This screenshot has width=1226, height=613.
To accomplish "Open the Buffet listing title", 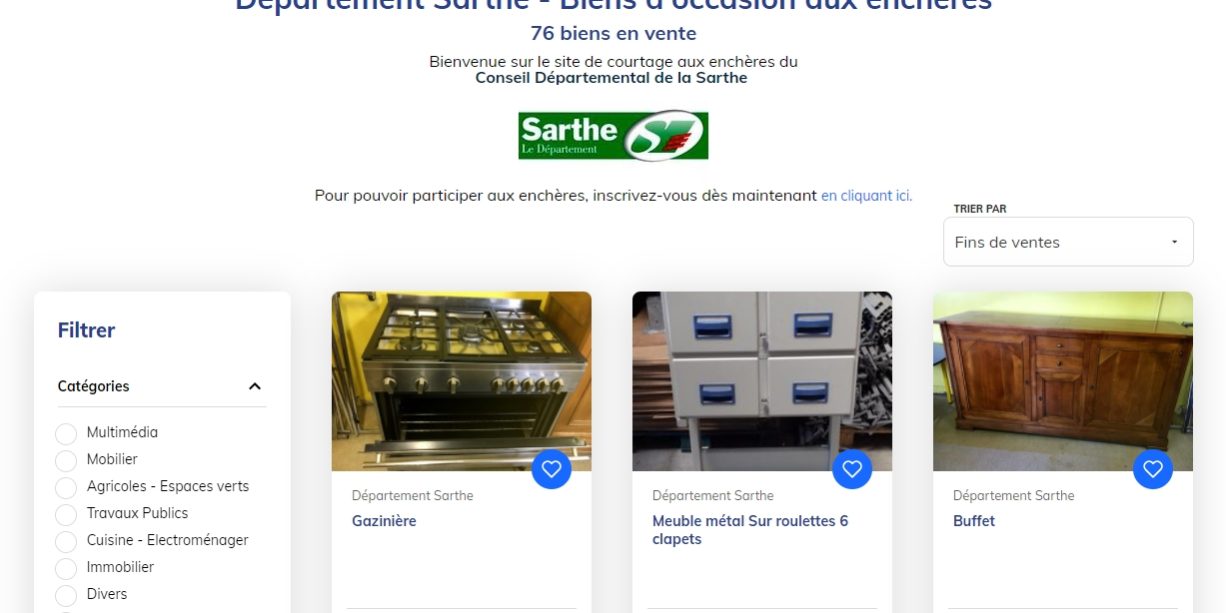I will 974,521.
